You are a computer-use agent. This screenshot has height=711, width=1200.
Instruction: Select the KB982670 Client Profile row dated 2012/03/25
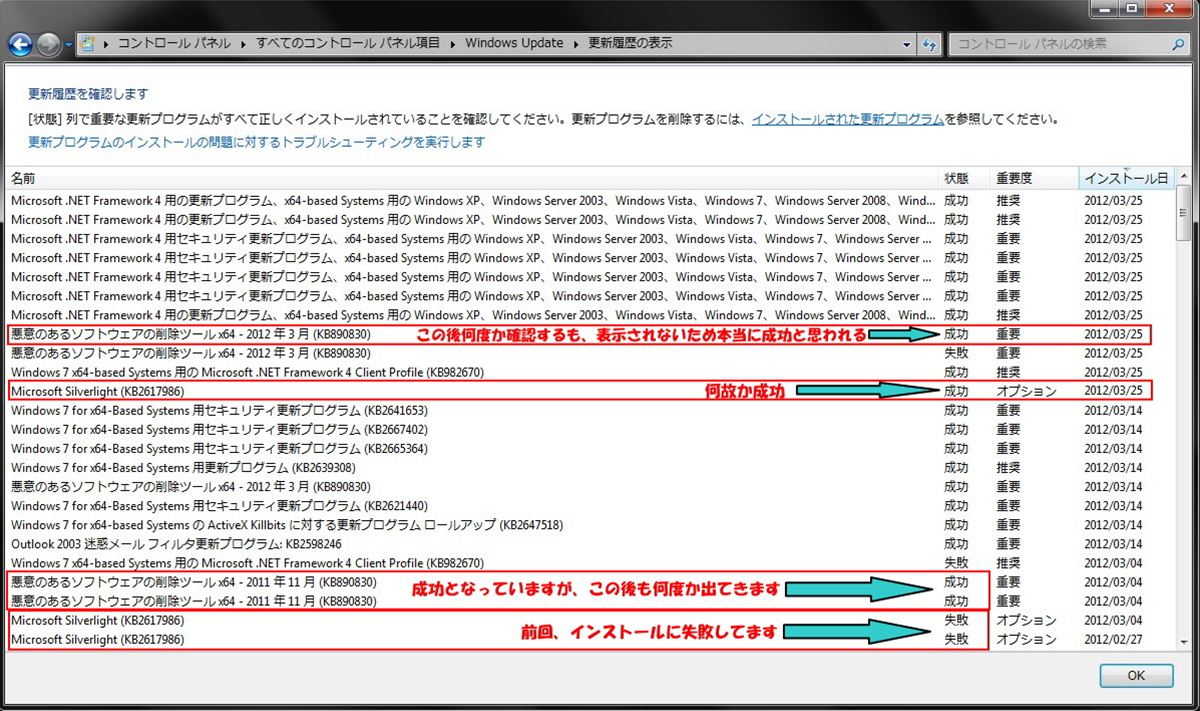[x=590, y=372]
